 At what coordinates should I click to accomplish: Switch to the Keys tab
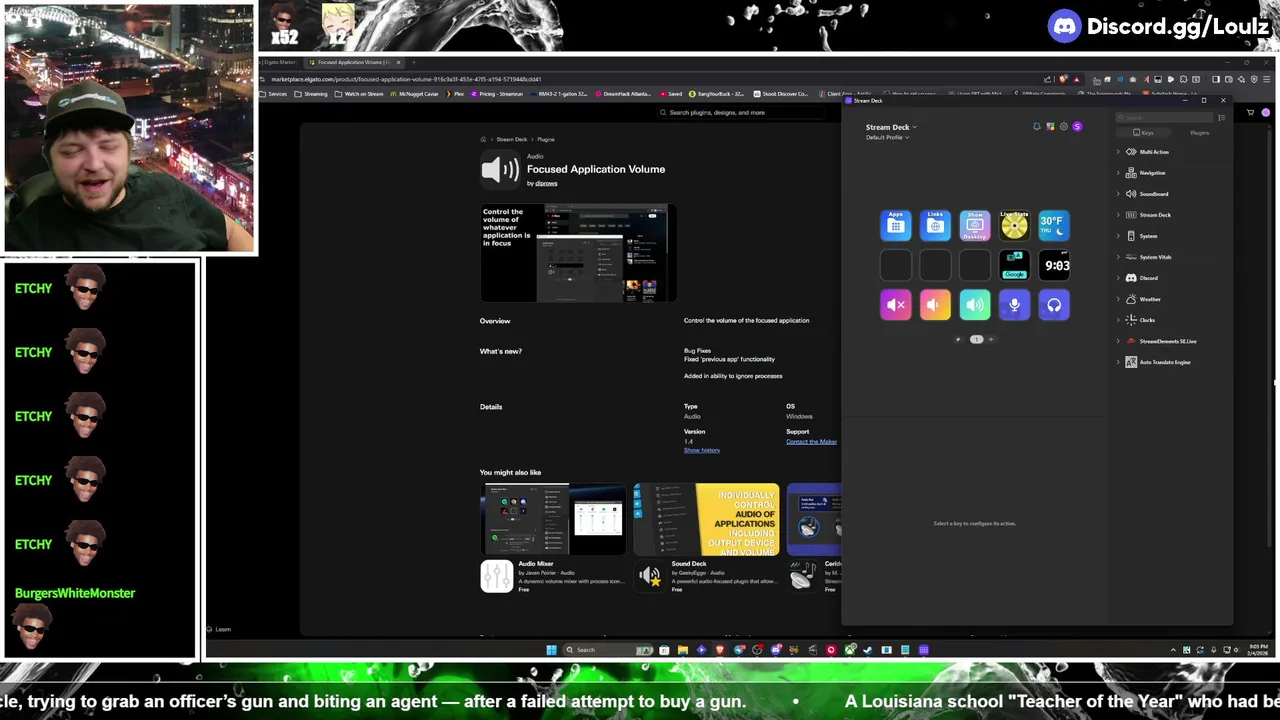[1143, 133]
